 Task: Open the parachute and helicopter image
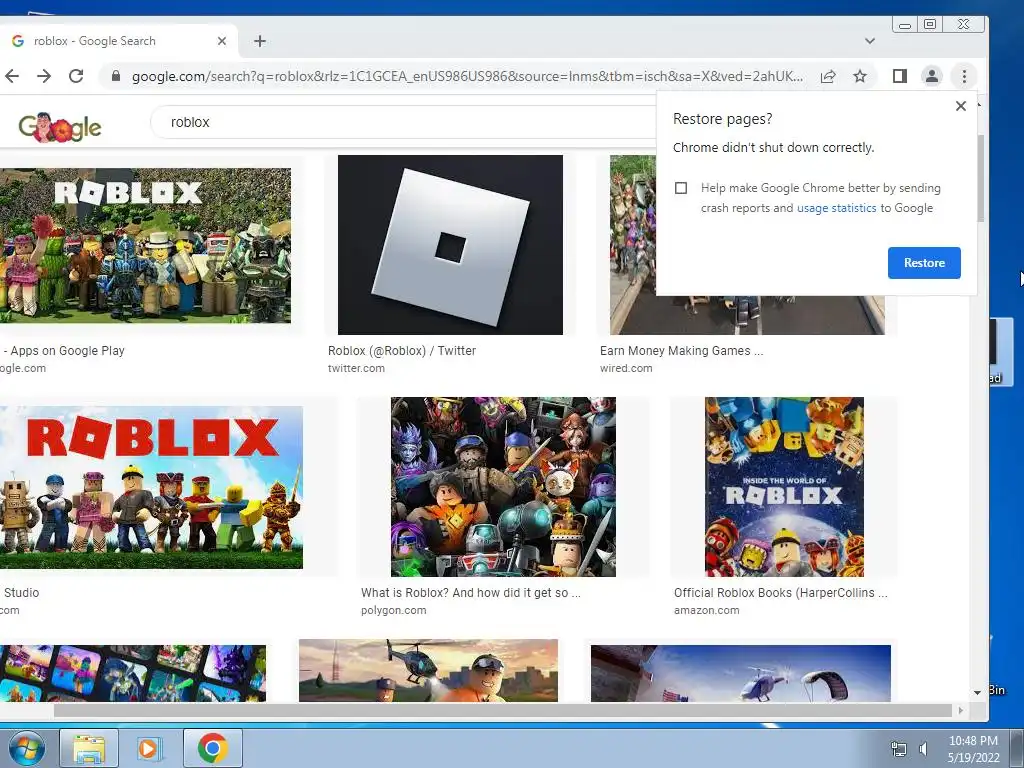(x=741, y=673)
